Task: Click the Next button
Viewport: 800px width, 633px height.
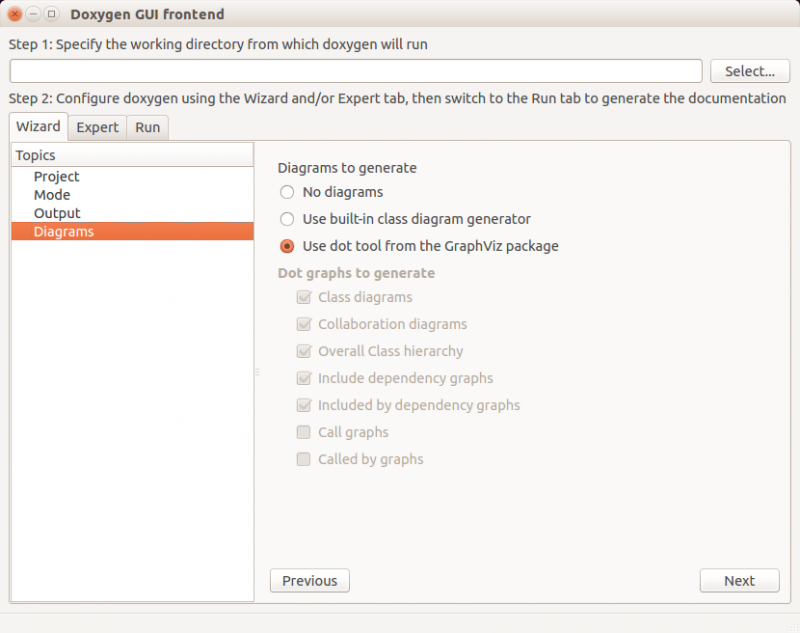Action: [x=739, y=581]
